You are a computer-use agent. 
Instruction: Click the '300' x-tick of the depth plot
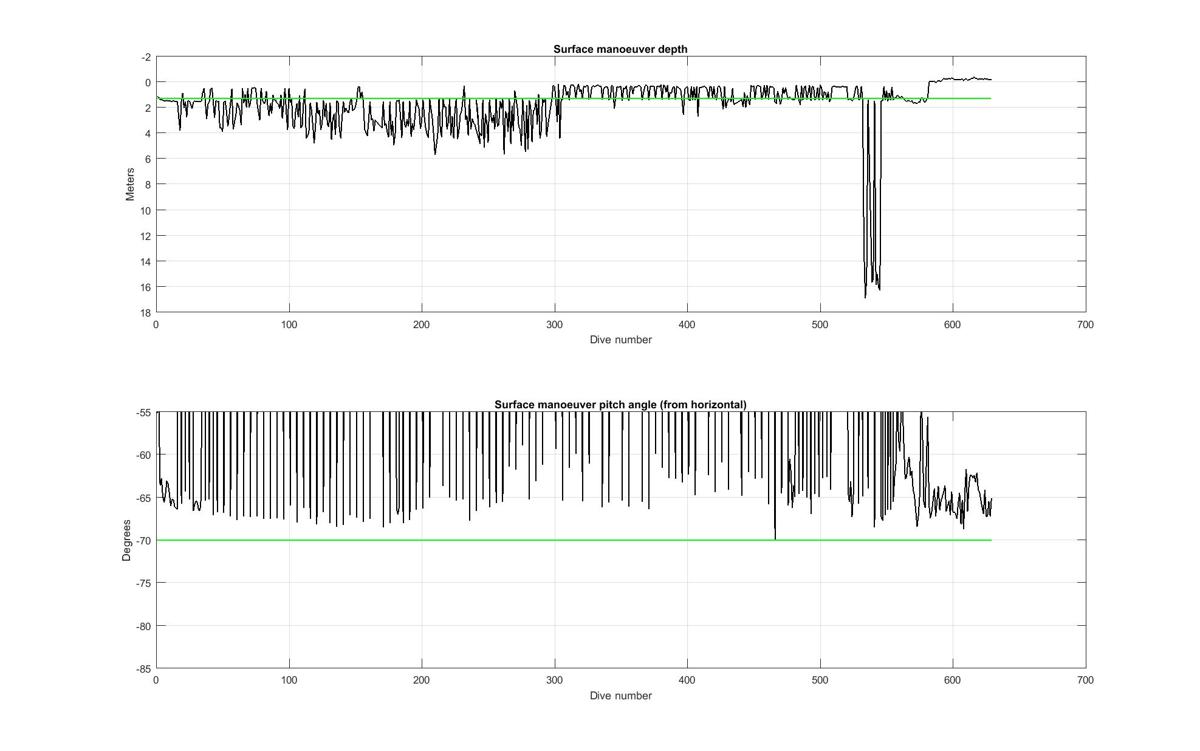coord(555,325)
